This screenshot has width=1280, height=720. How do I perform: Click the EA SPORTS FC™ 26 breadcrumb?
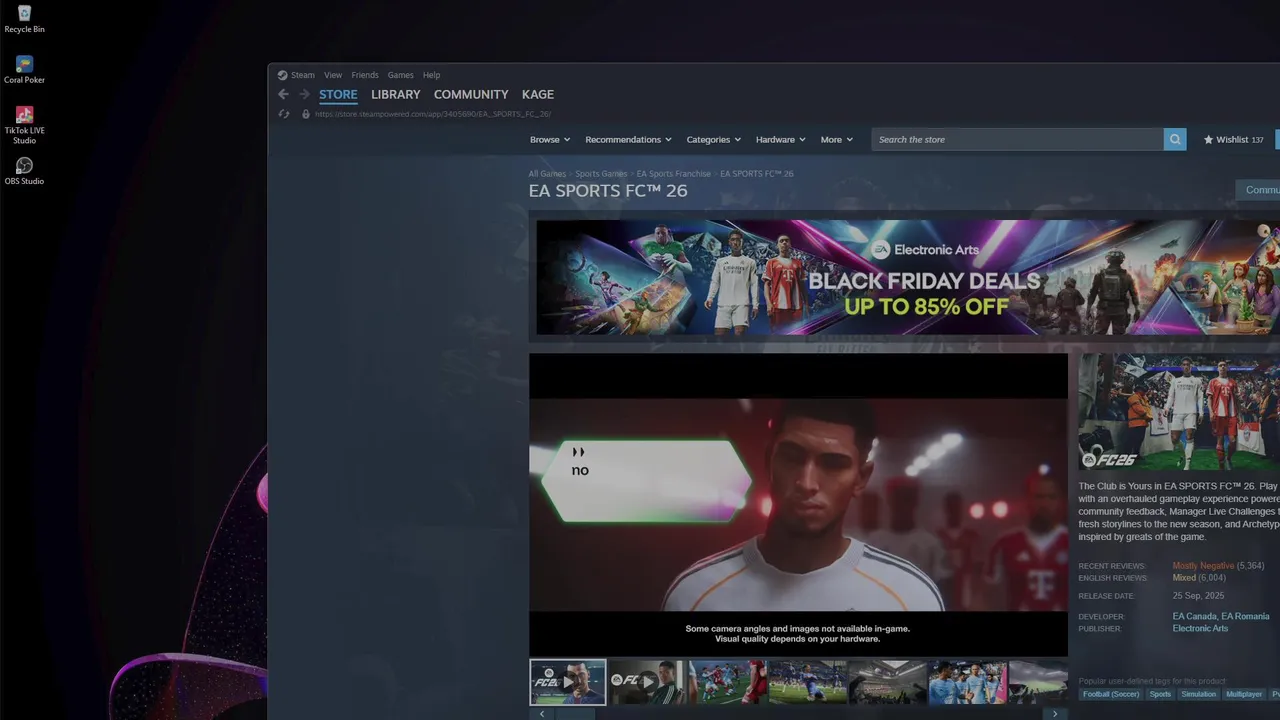[757, 174]
